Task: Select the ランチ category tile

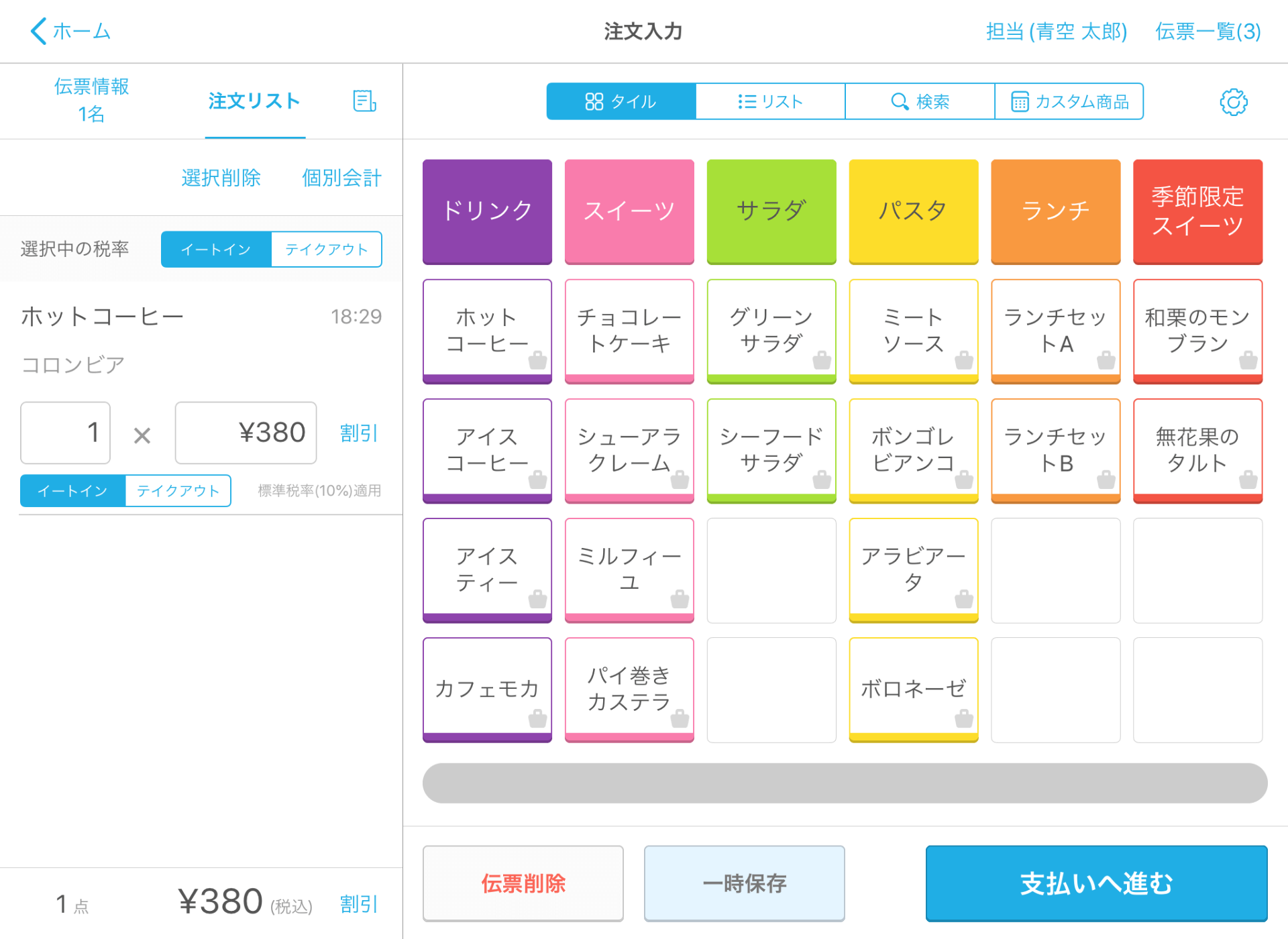Action: click(1056, 211)
